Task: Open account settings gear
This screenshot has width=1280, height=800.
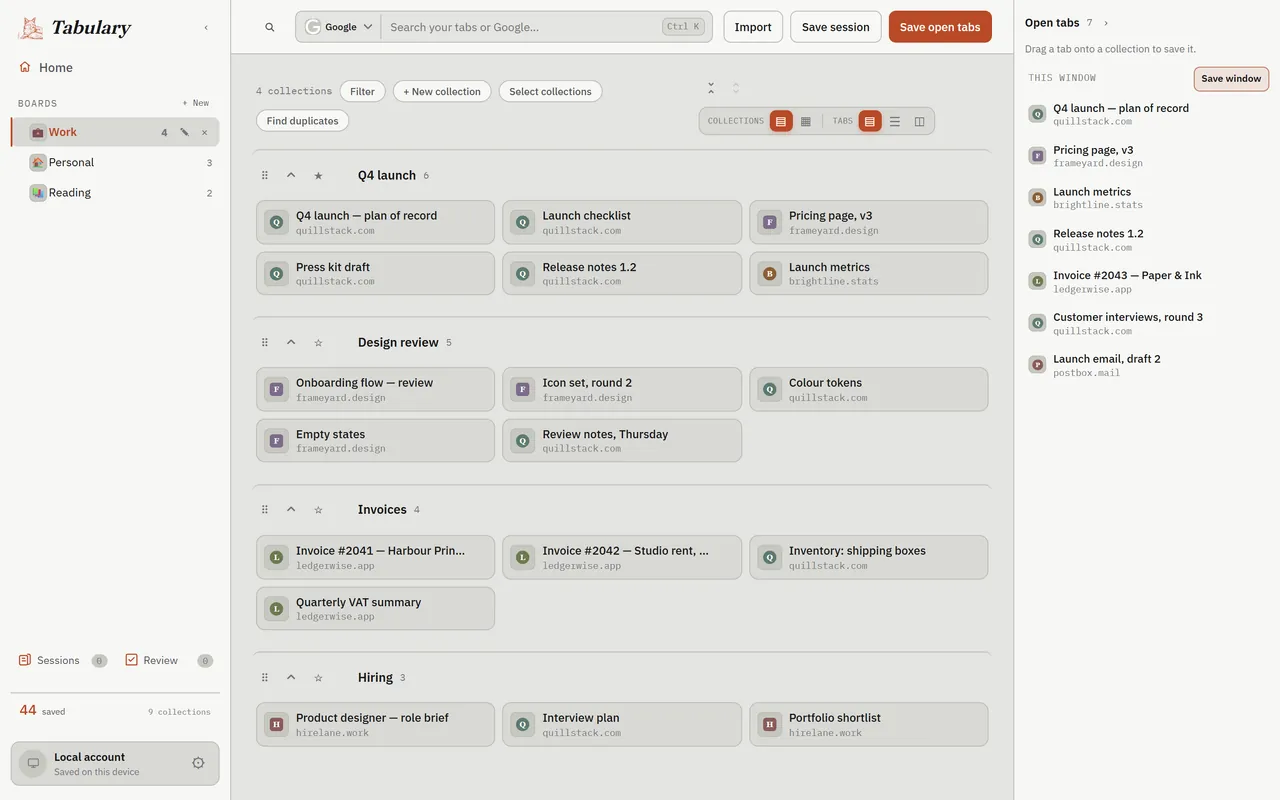Action: click(x=198, y=763)
